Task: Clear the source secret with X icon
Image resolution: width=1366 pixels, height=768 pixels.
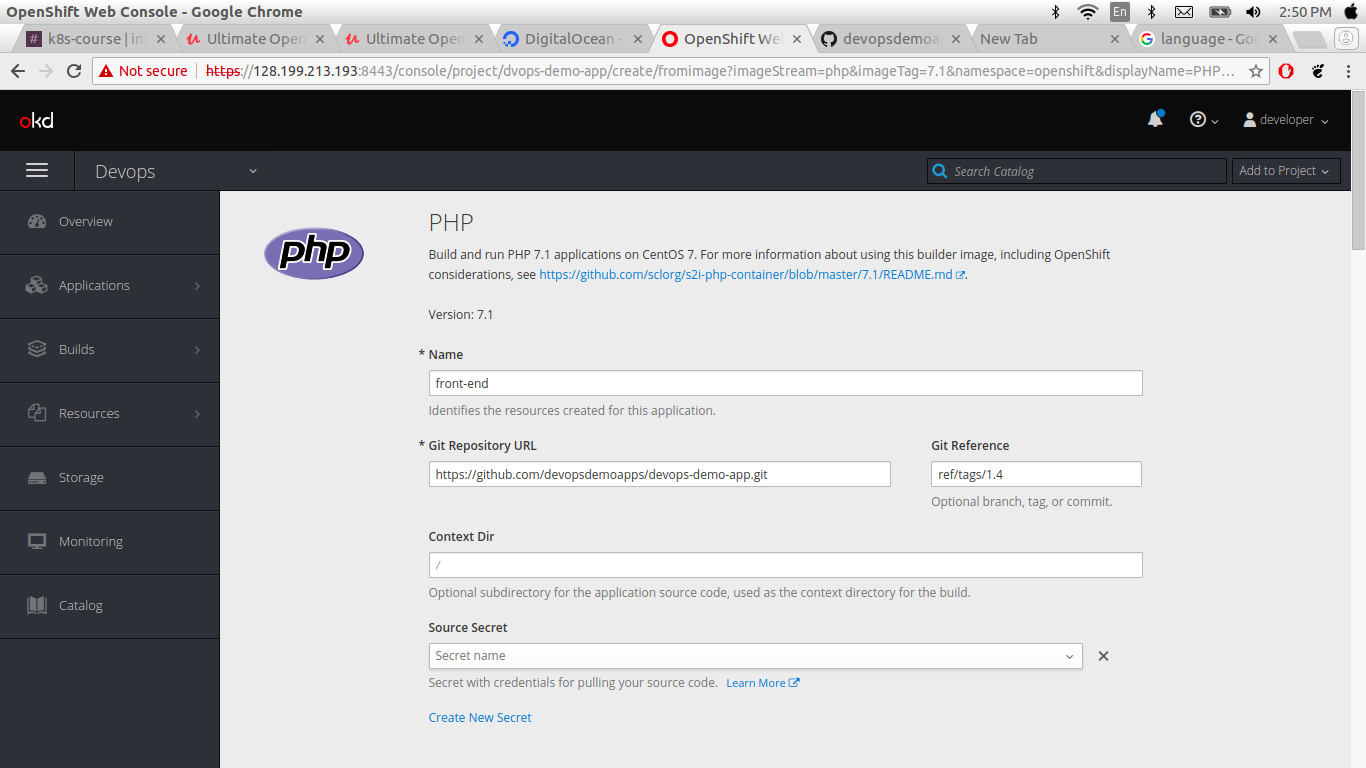Action: point(1104,656)
